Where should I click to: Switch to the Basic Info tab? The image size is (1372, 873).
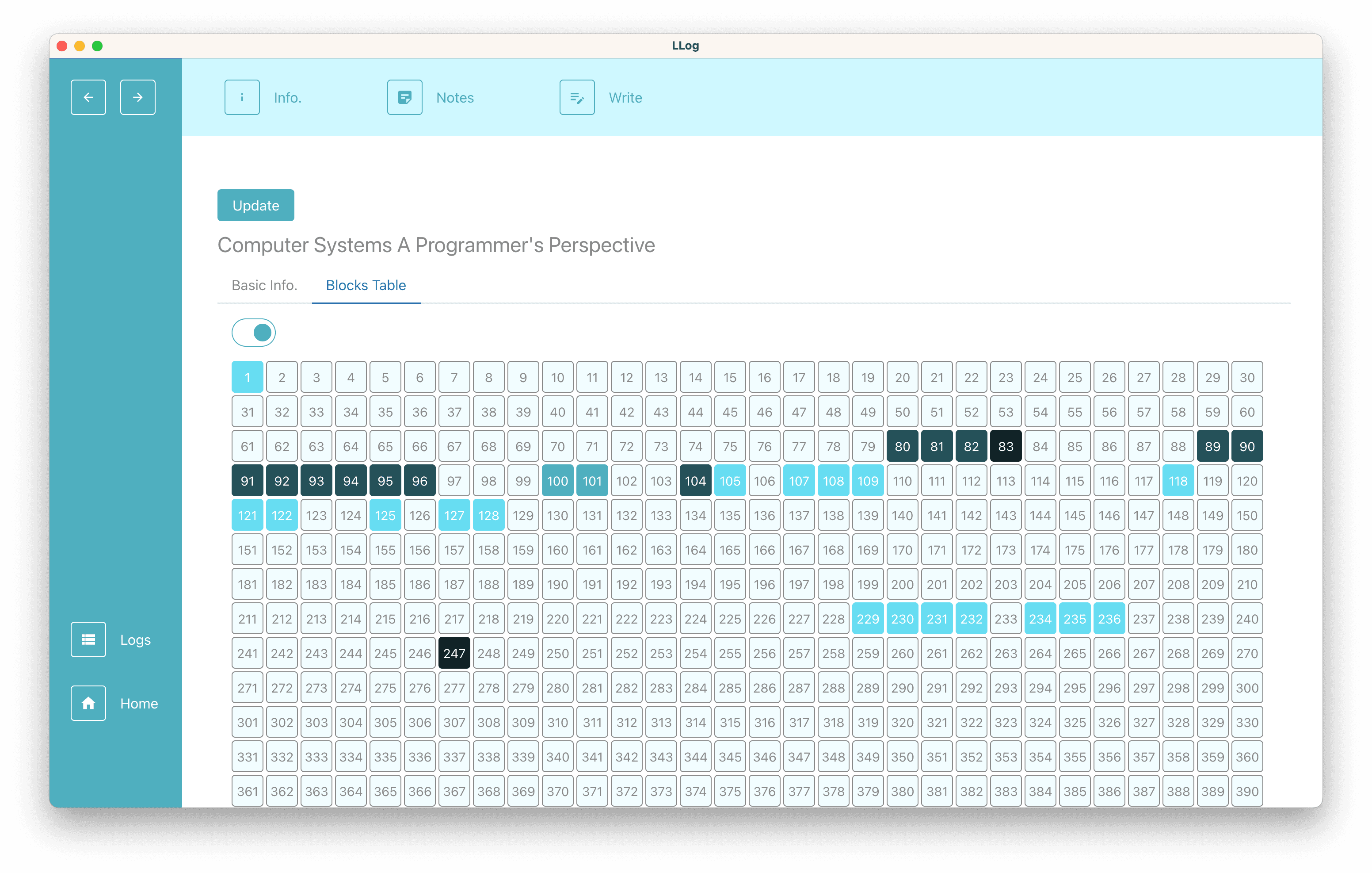[264, 285]
